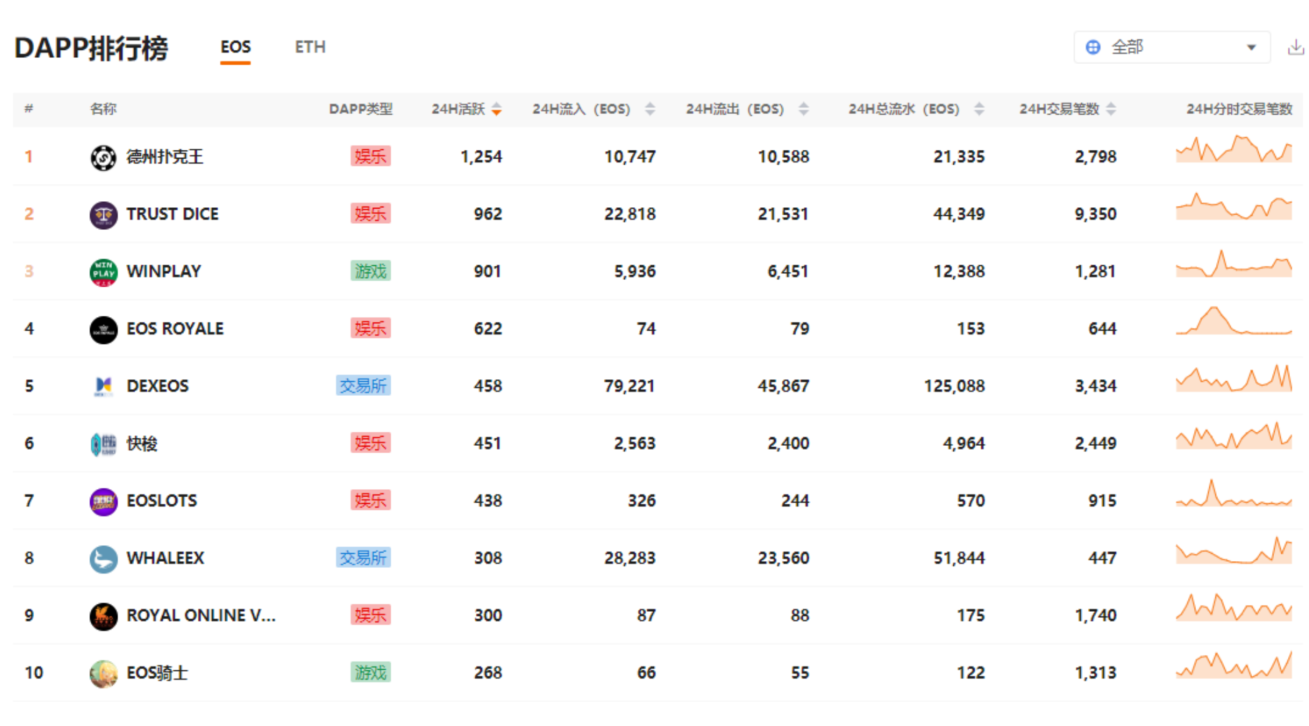The image size is (1309, 726).
Task: Click the WHALEEX logo icon
Action: [x=103, y=558]
